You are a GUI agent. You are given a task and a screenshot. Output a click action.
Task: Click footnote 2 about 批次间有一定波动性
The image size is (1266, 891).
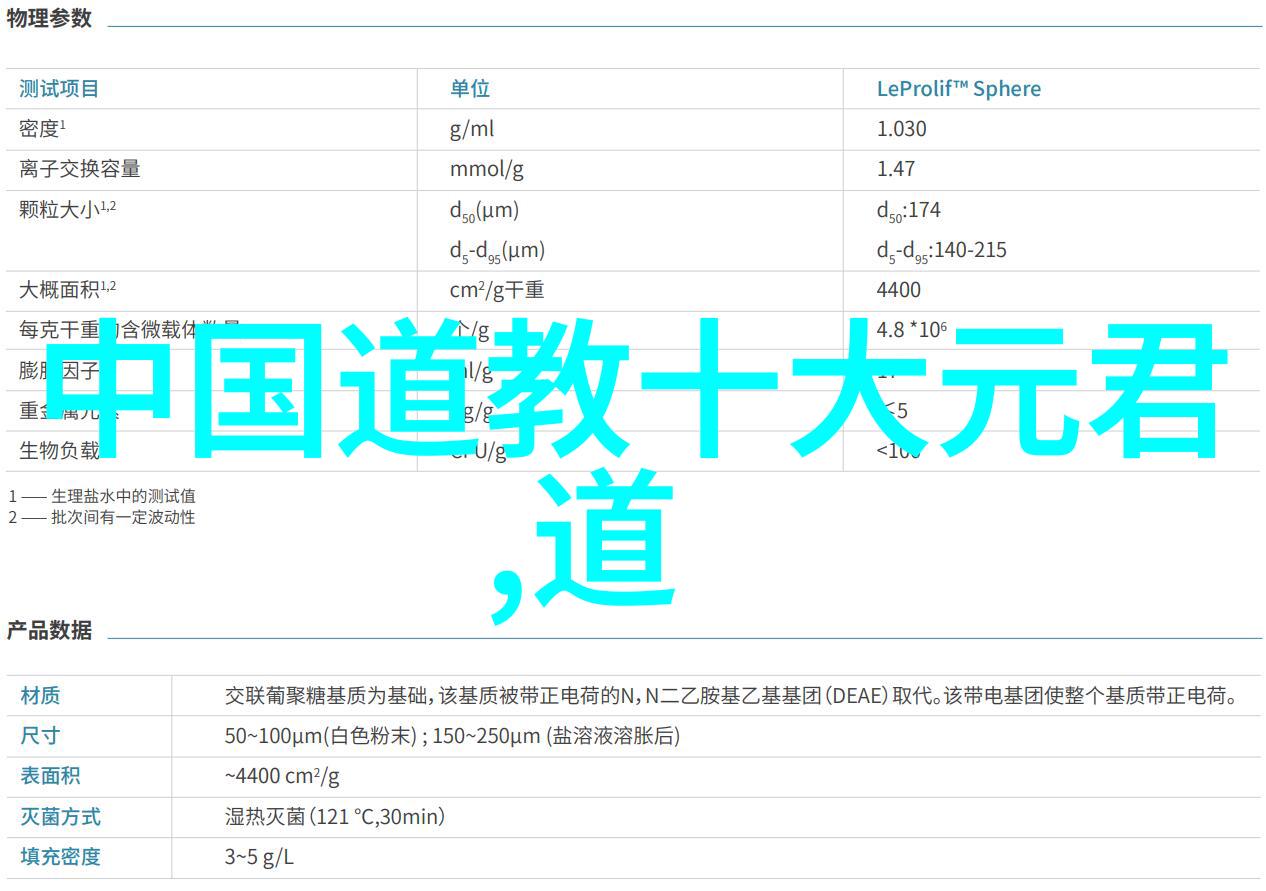[102, 517]
